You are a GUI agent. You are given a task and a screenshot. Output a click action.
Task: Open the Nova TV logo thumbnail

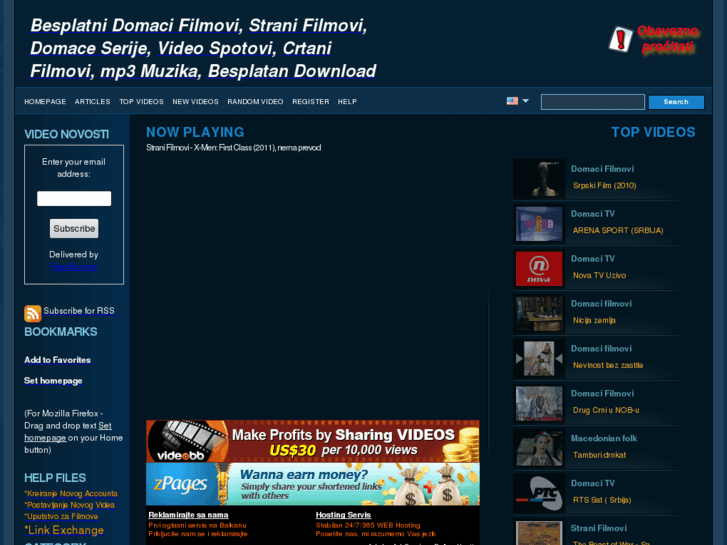539,269
